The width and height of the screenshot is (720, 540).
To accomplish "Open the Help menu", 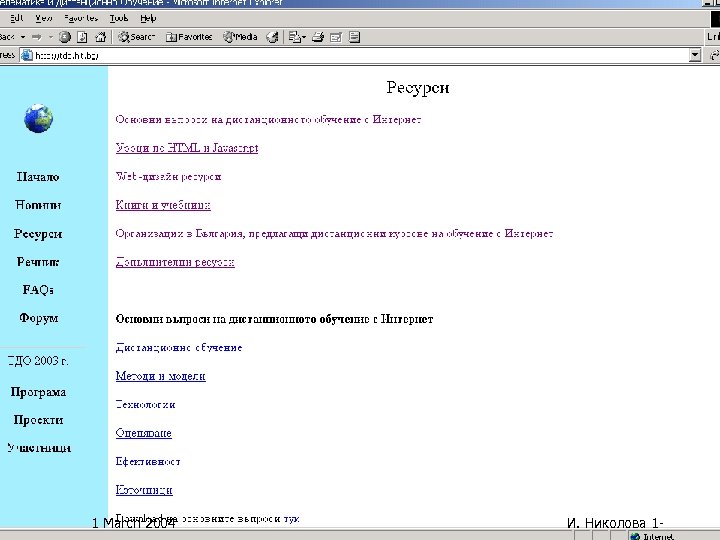I will (x=148, y=18).
